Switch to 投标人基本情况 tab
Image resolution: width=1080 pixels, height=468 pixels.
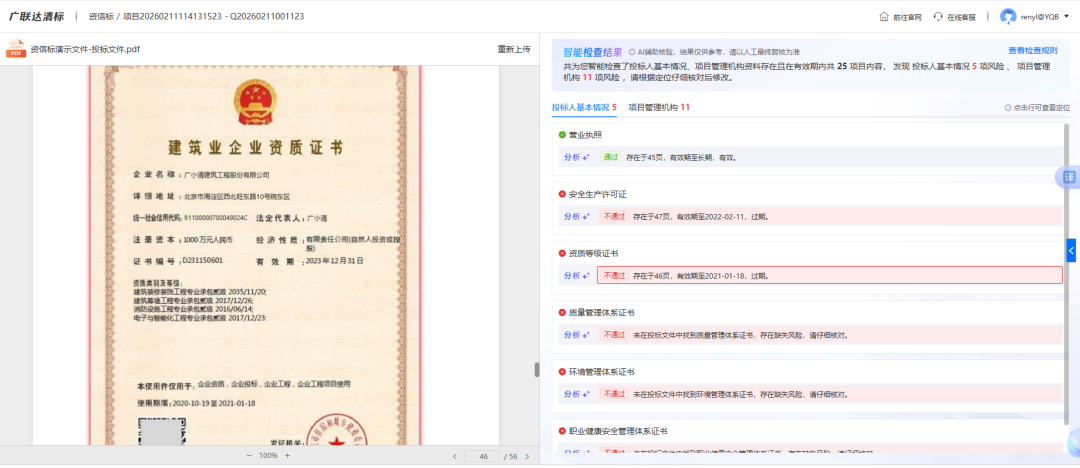[584, 107]
